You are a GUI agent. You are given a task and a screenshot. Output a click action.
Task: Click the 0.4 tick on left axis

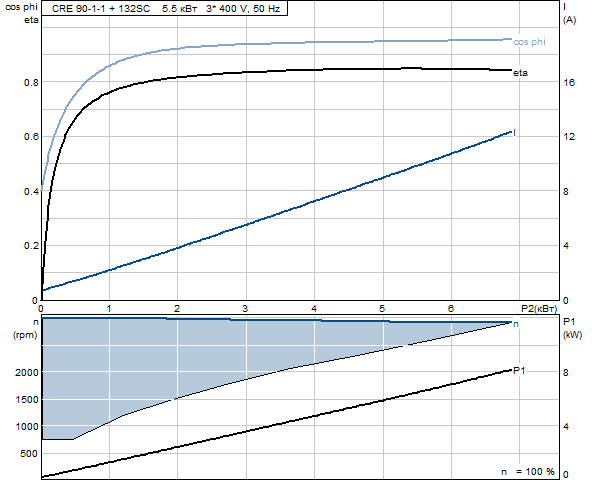click(x=31, y=191)
